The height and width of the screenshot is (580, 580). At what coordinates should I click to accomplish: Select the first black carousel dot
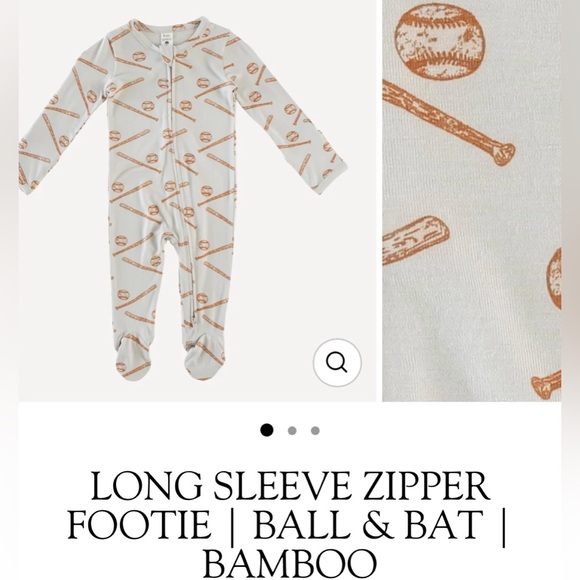tap(267, 430)
